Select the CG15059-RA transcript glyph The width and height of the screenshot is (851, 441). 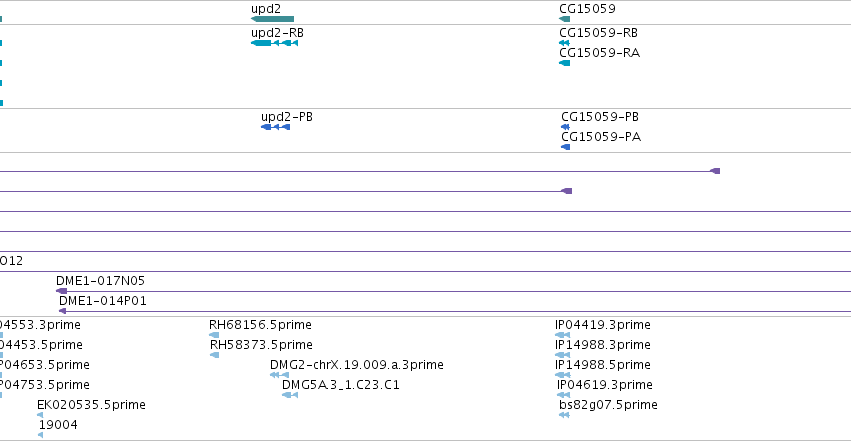[564, 63]
